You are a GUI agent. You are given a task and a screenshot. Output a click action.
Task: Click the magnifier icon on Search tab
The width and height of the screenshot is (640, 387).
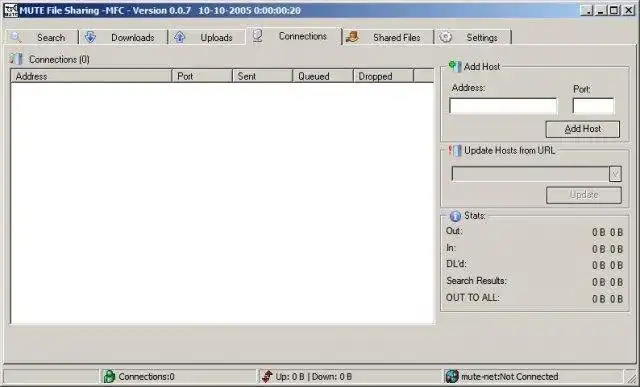pos(15,38)
